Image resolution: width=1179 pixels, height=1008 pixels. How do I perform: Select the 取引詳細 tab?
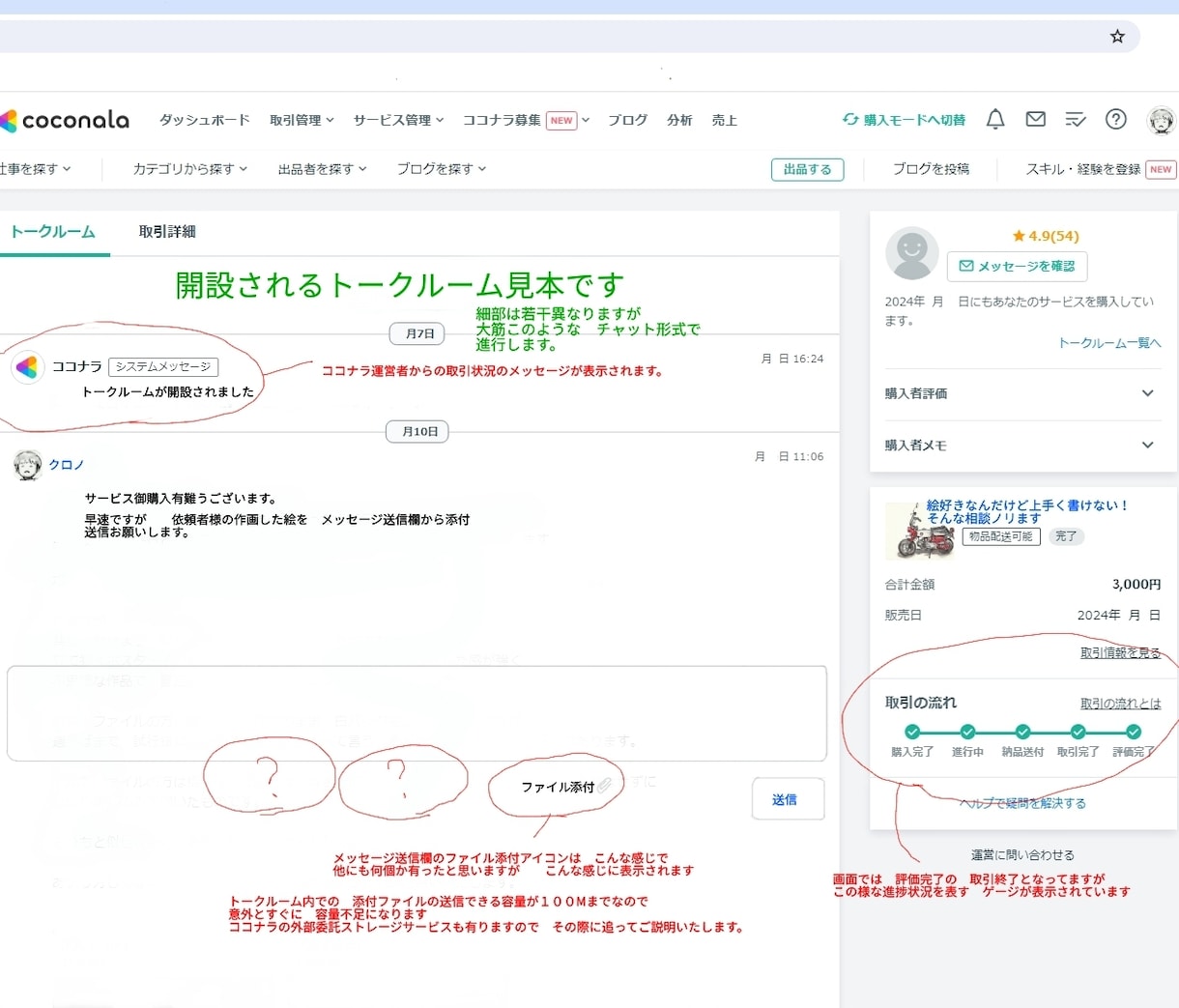(x=167, y=232)
